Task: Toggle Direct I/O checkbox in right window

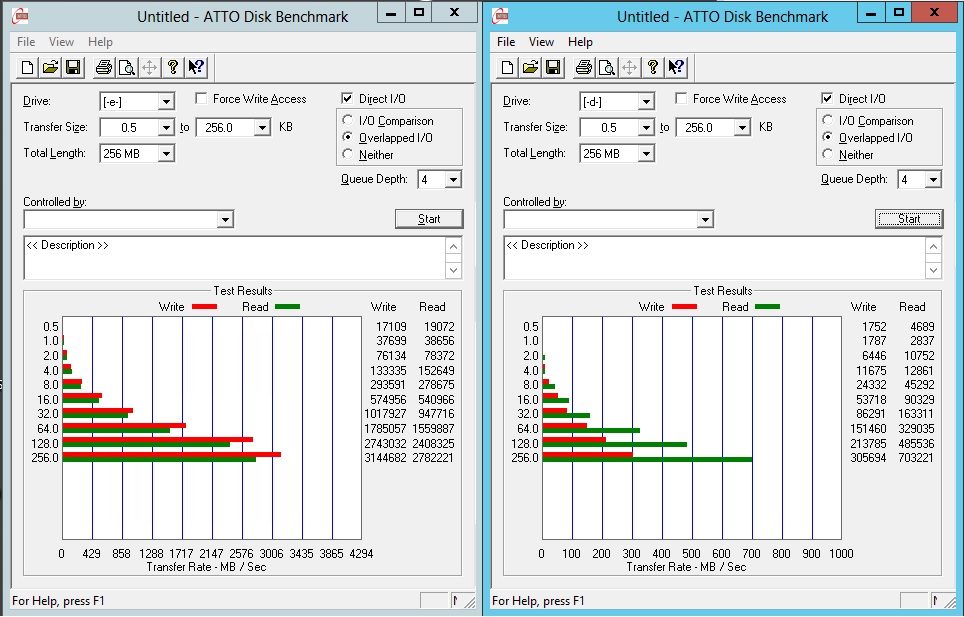Action: tap(828, 98)
